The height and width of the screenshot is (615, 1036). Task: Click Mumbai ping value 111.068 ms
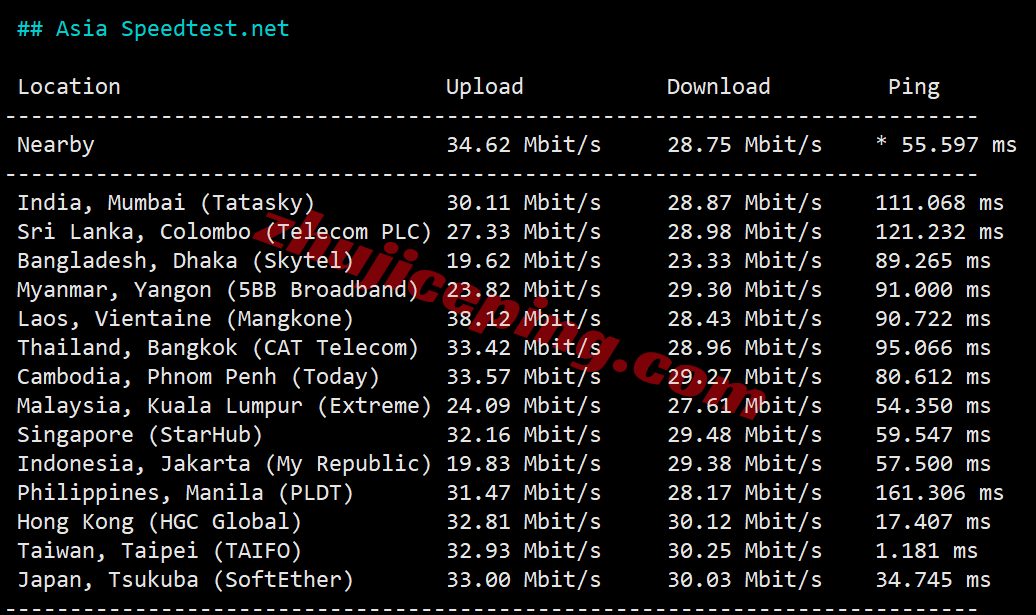tap(940, 203)
